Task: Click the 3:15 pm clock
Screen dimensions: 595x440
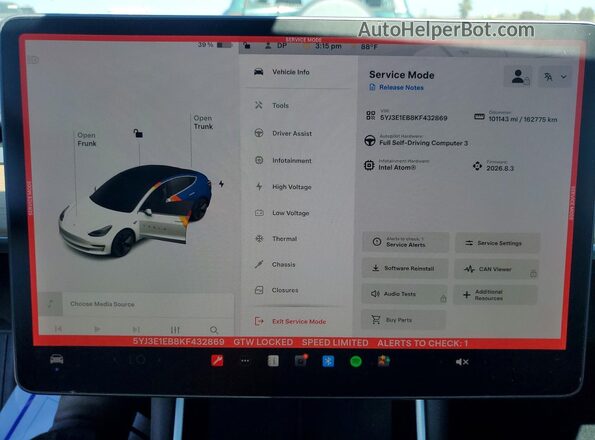Action: coord(328,46)
